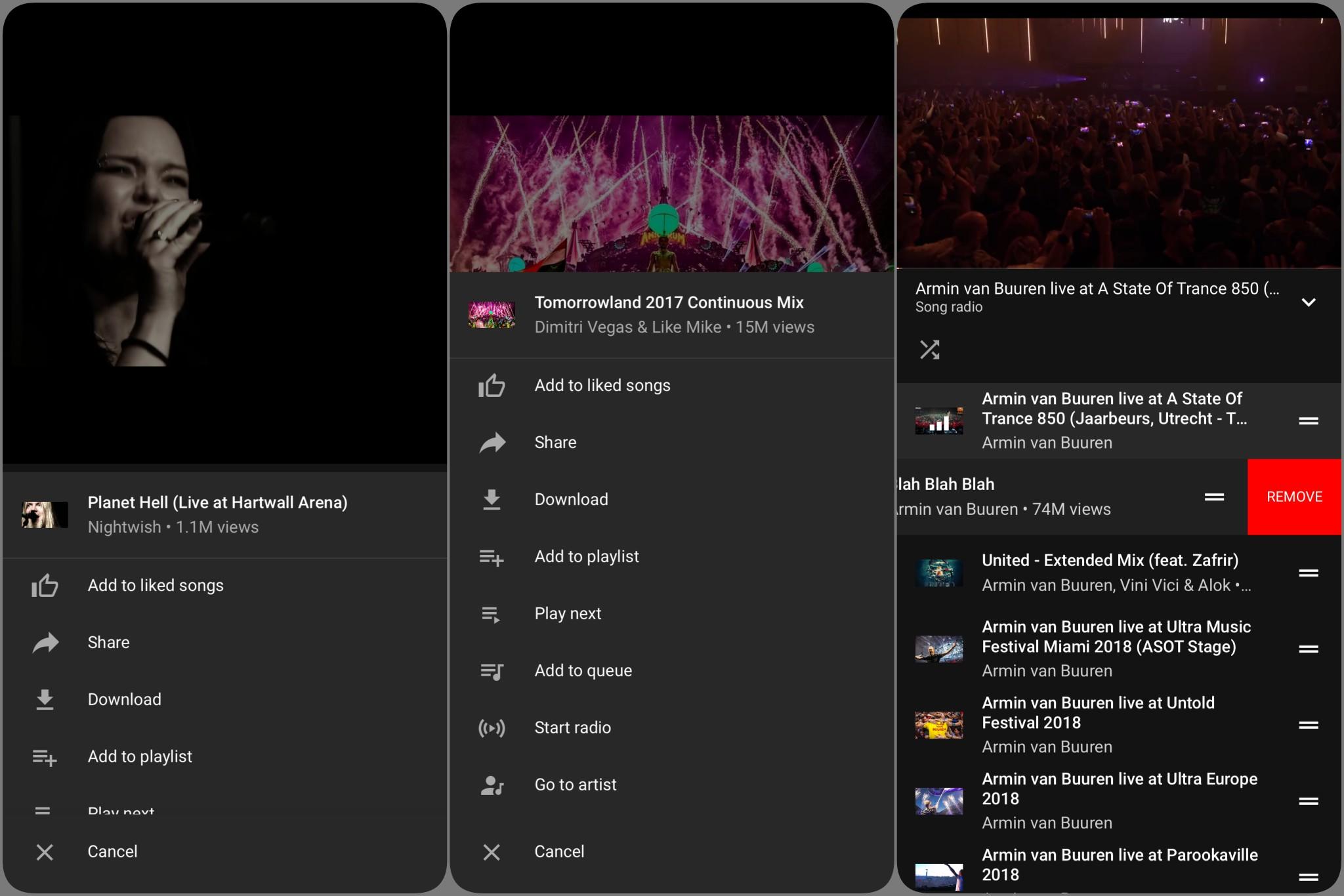The height and width of the screenshot is (896, 1344).
Task: Tap the drag handle on United - Extended Mix
Action: tap(1309, 573)
